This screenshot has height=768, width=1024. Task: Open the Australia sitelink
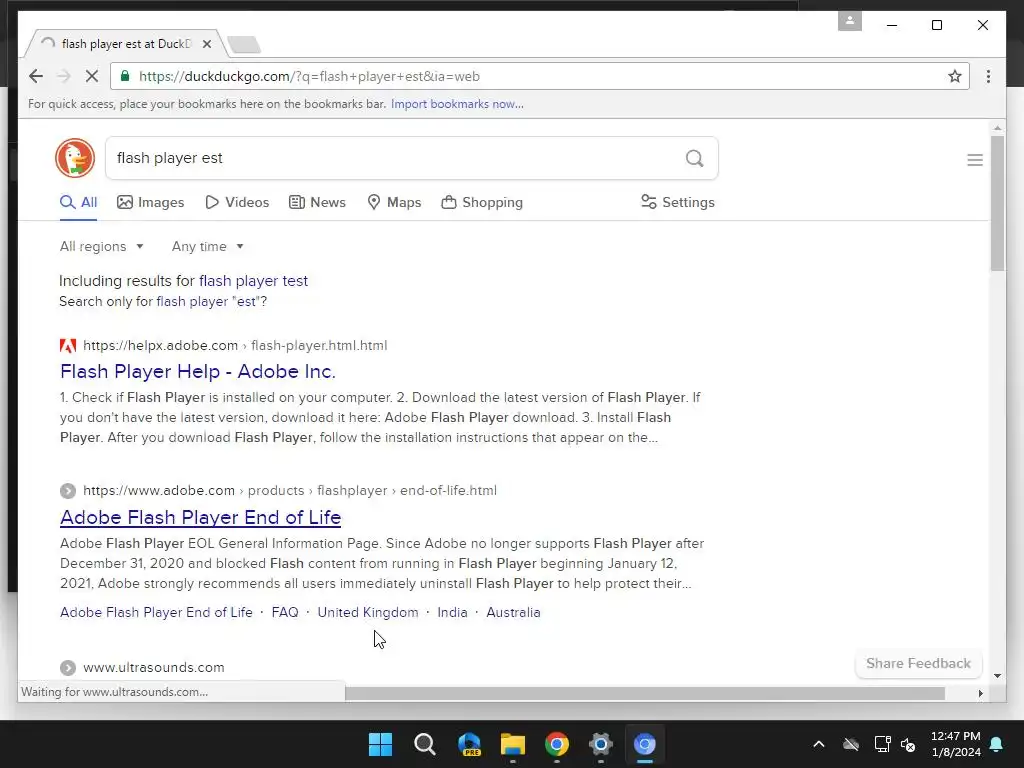tap(513, 613)
